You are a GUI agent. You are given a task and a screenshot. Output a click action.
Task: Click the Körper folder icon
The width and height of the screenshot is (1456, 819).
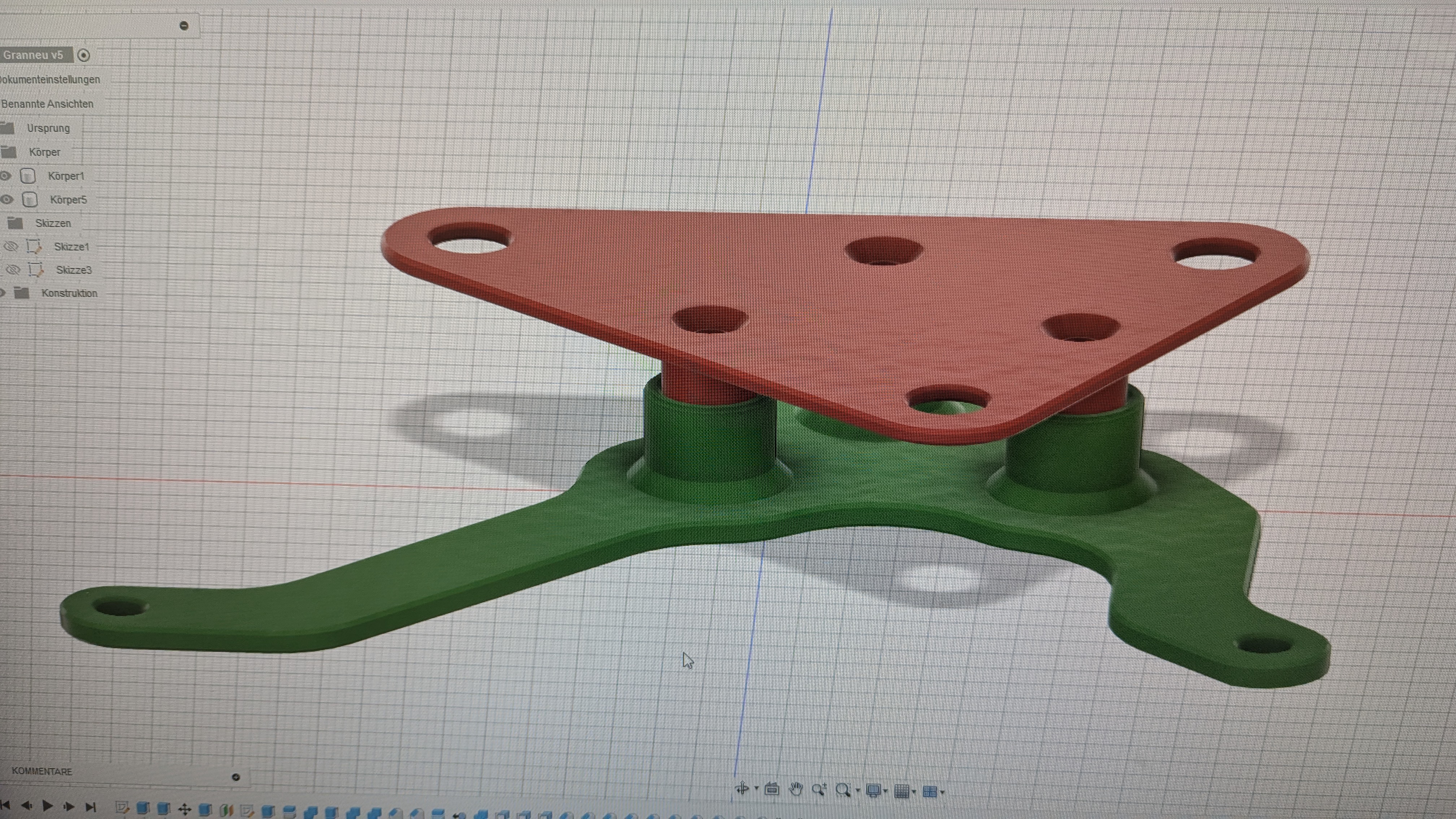(9, 151)
